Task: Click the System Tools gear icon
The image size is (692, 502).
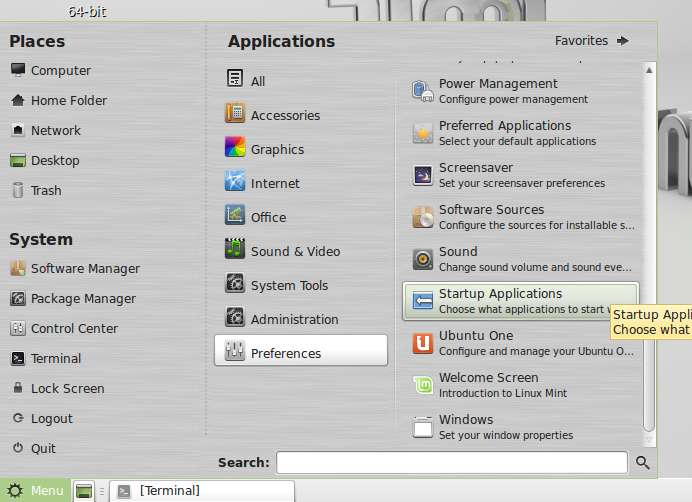Action: [x=235, y=283]
